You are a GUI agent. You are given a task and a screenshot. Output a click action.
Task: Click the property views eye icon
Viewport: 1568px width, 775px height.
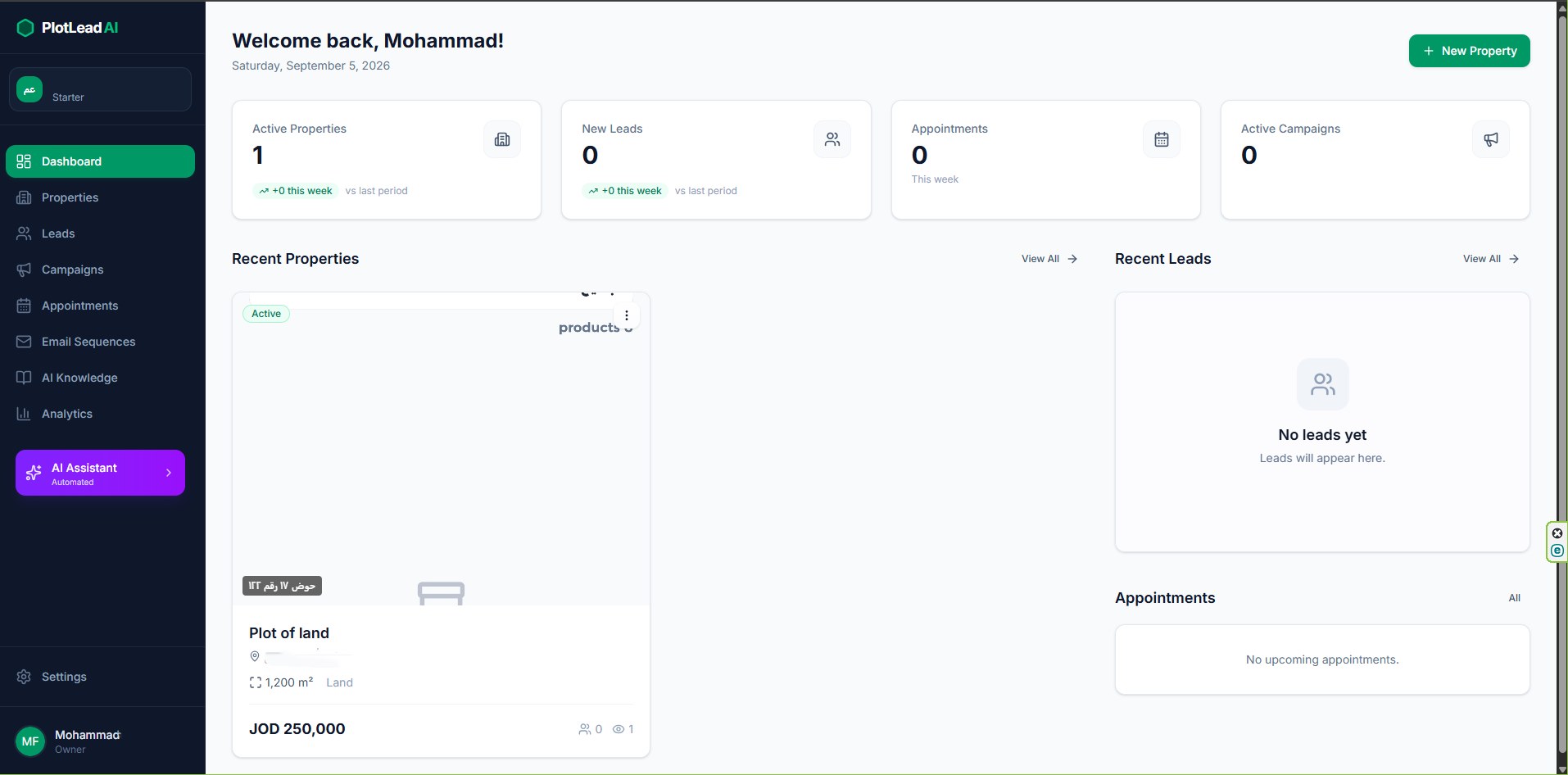[619, 729]
